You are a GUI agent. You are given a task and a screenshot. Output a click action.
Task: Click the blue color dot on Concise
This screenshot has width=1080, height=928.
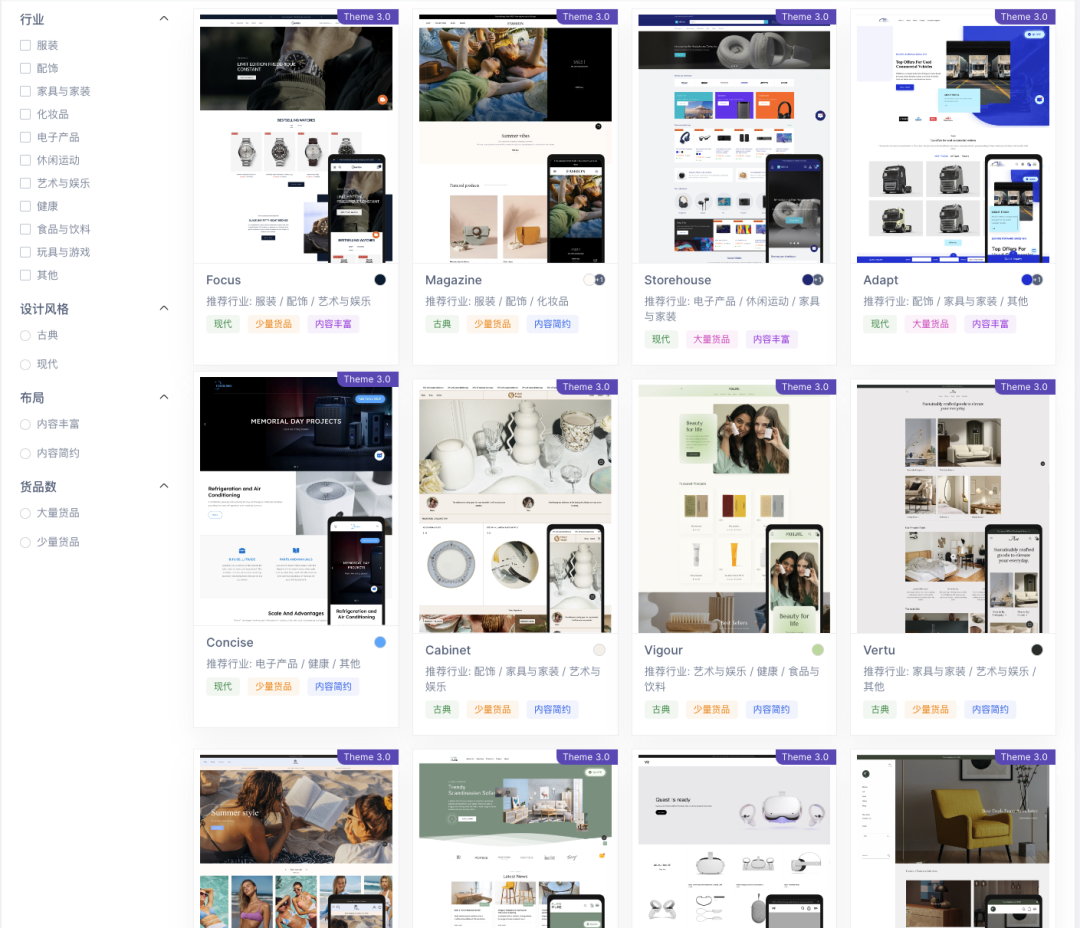pos(380,642)
